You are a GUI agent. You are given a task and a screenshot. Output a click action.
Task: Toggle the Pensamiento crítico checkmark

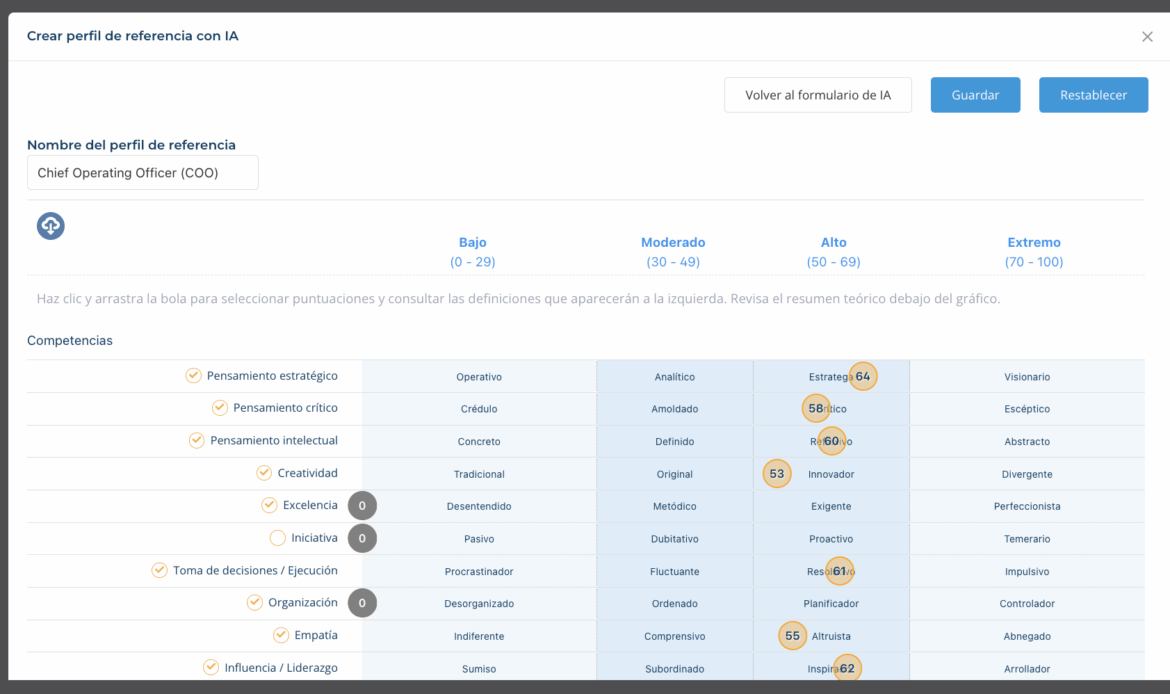(219, 408)
